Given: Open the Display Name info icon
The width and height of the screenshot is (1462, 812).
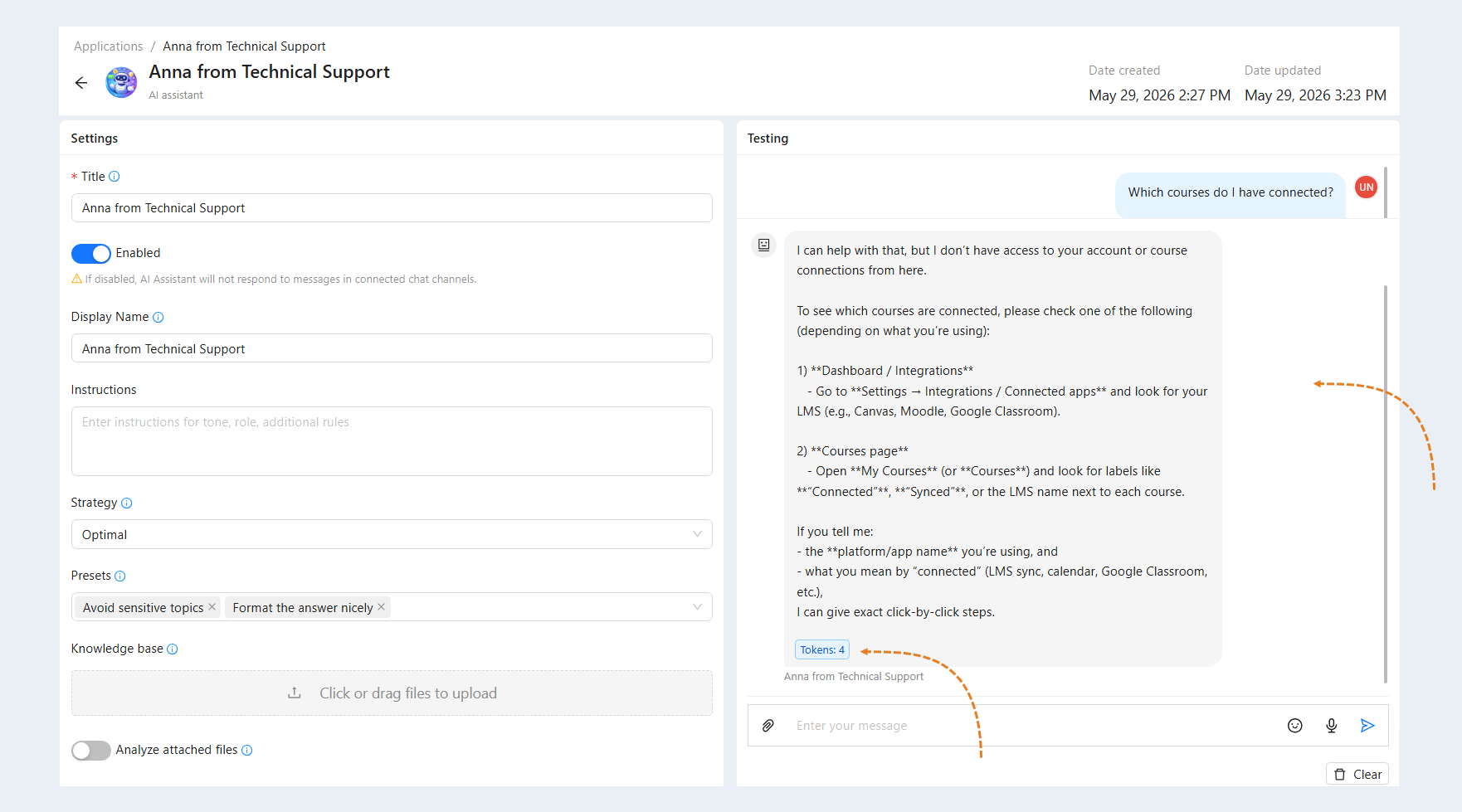Looking at the screenshot, I should tap(158, 318).
